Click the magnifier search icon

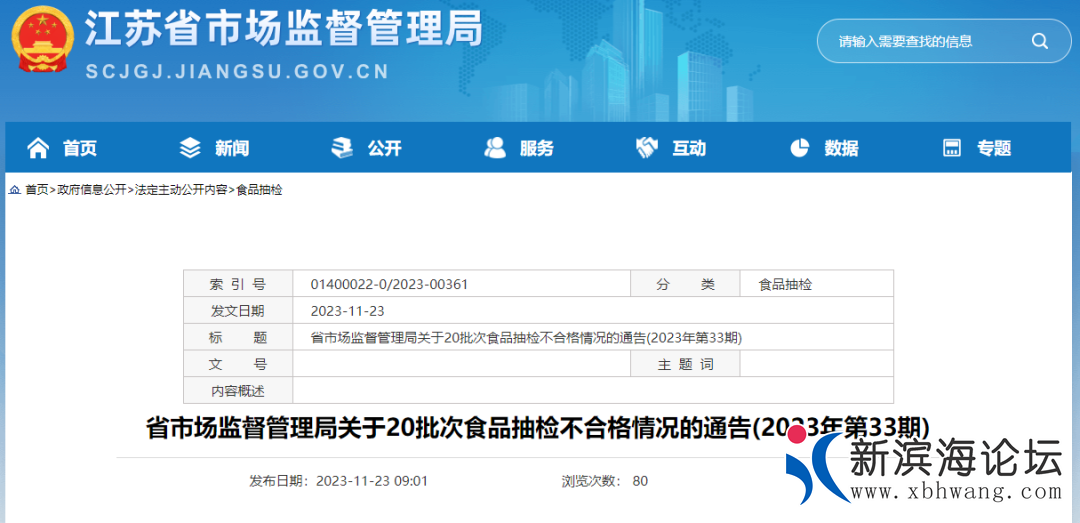point(1039,41)
